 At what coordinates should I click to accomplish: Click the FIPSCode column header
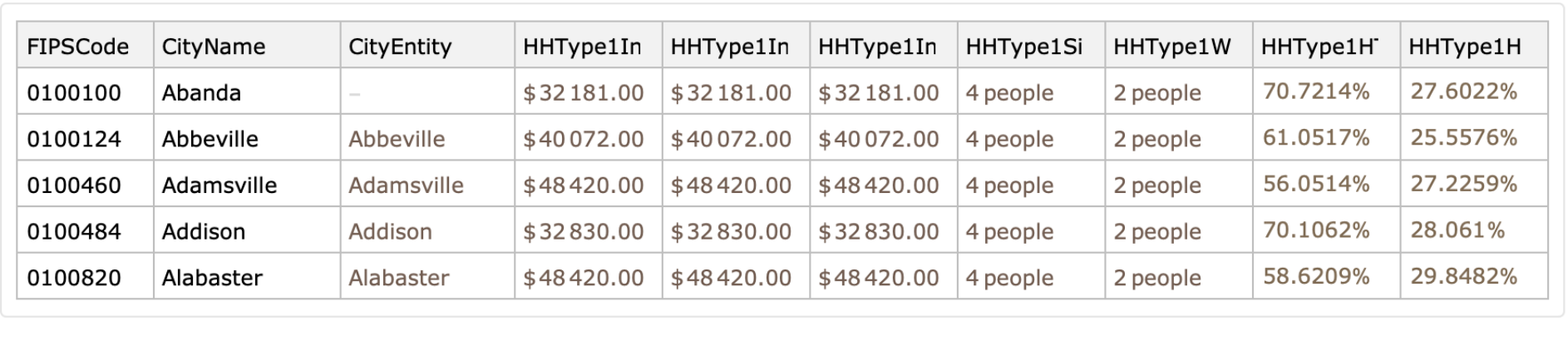pyautogui.click(x=77, y=47)
